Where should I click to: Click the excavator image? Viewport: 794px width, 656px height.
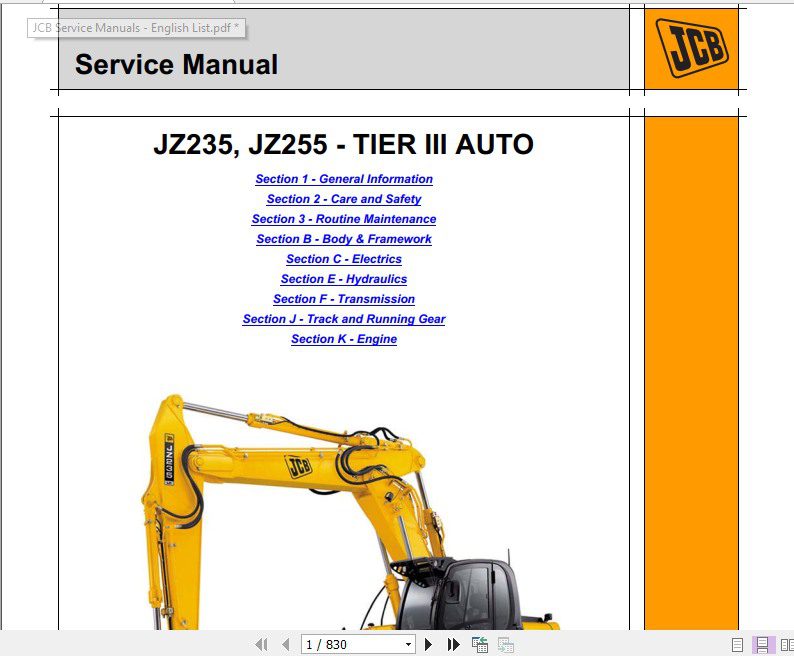tap(349, 512)
